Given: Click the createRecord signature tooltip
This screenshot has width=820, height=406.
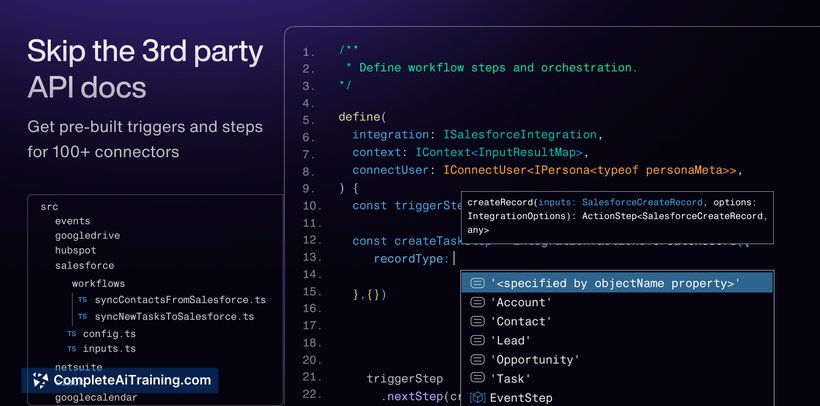Looking at the screenshot, I should tap(617, 217).
